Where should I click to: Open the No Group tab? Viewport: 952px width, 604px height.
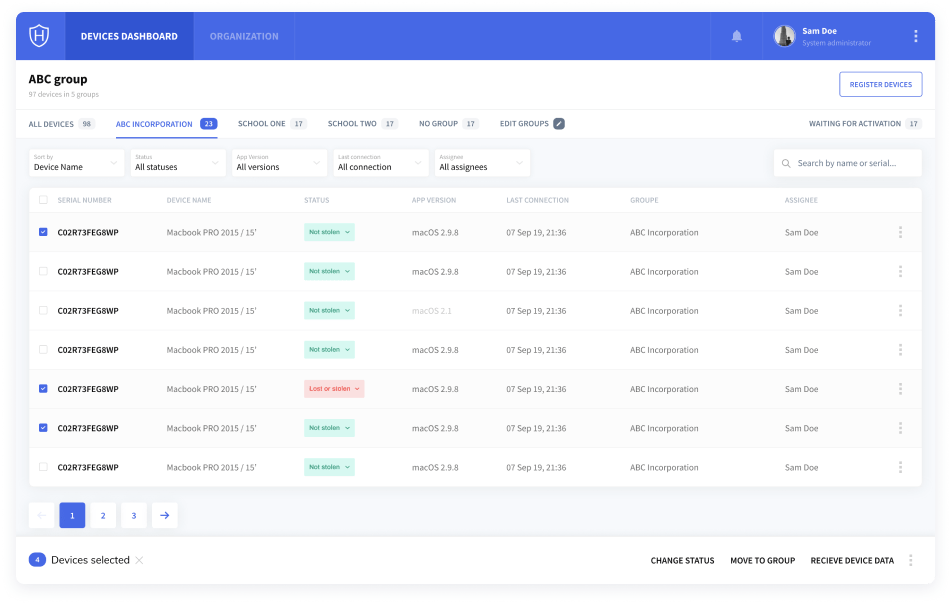point(449,124)
